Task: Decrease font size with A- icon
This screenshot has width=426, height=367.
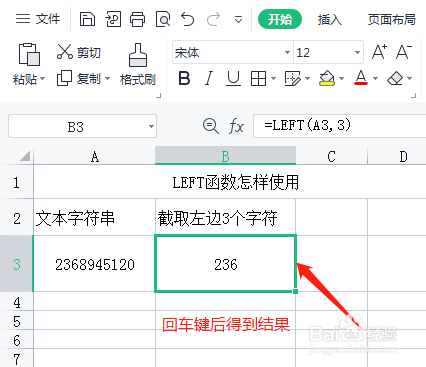Action: (x=404, y=52)
